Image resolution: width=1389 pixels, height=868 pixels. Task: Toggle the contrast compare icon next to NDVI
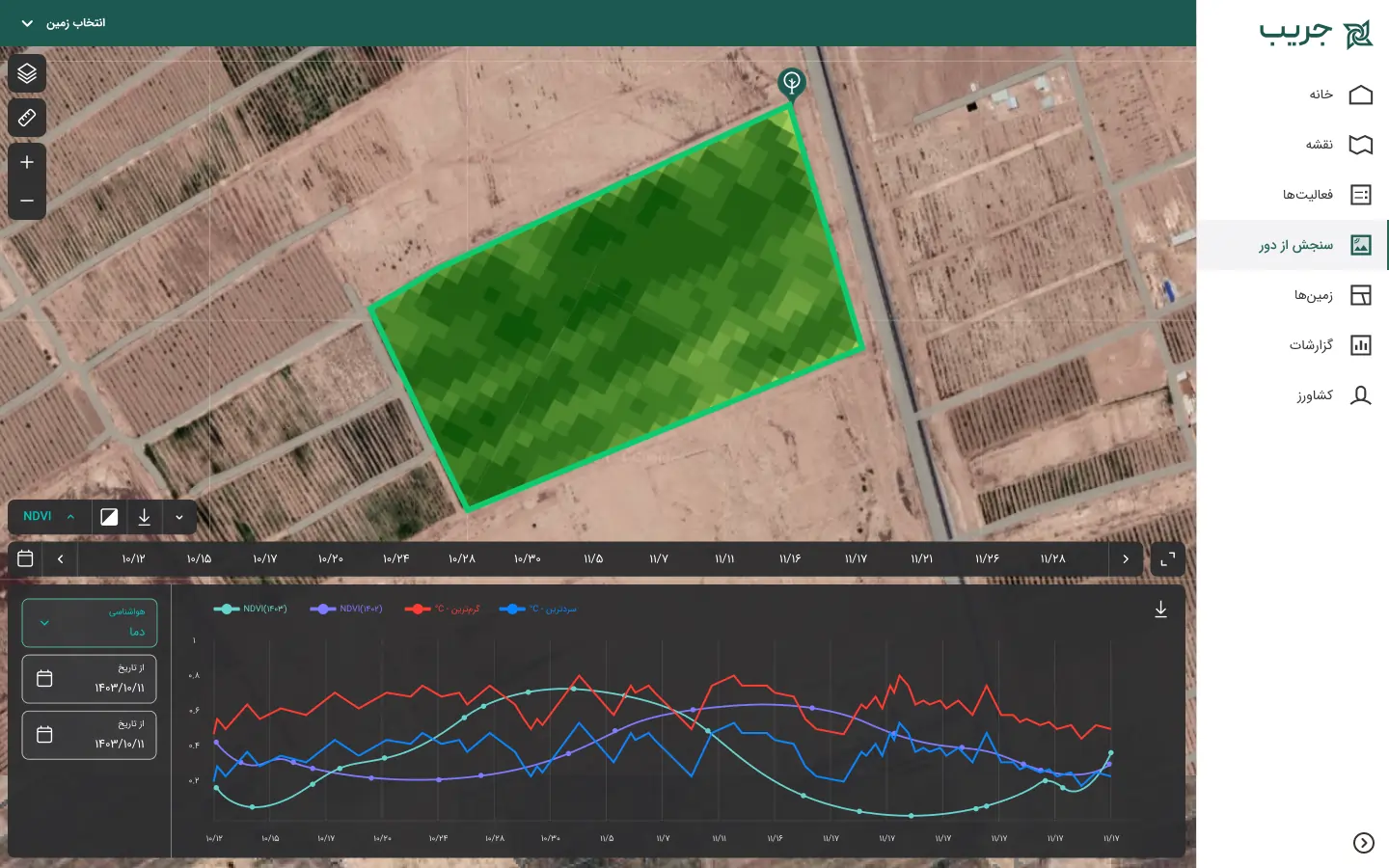tap(109, 517)
